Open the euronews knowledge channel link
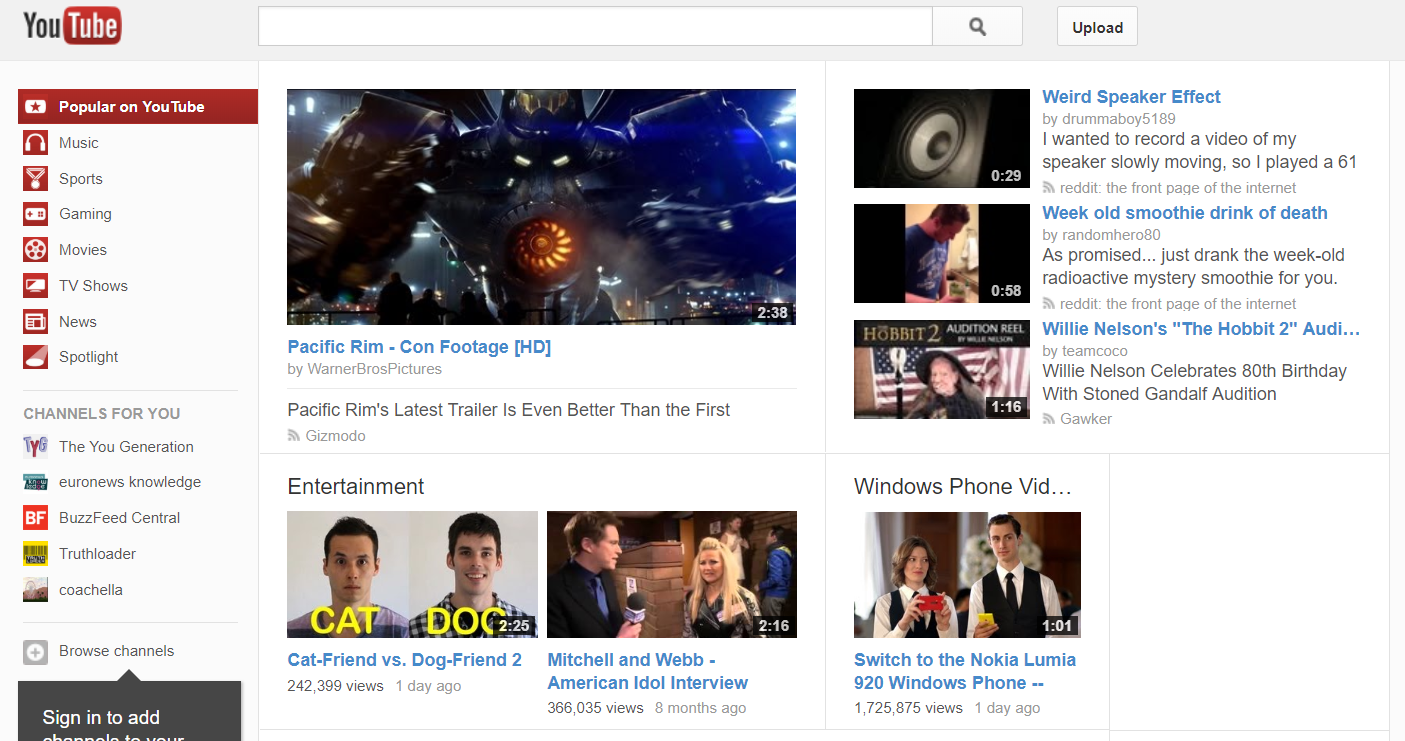The height and width of the screenshot is (741, 1405). point(130,482)
